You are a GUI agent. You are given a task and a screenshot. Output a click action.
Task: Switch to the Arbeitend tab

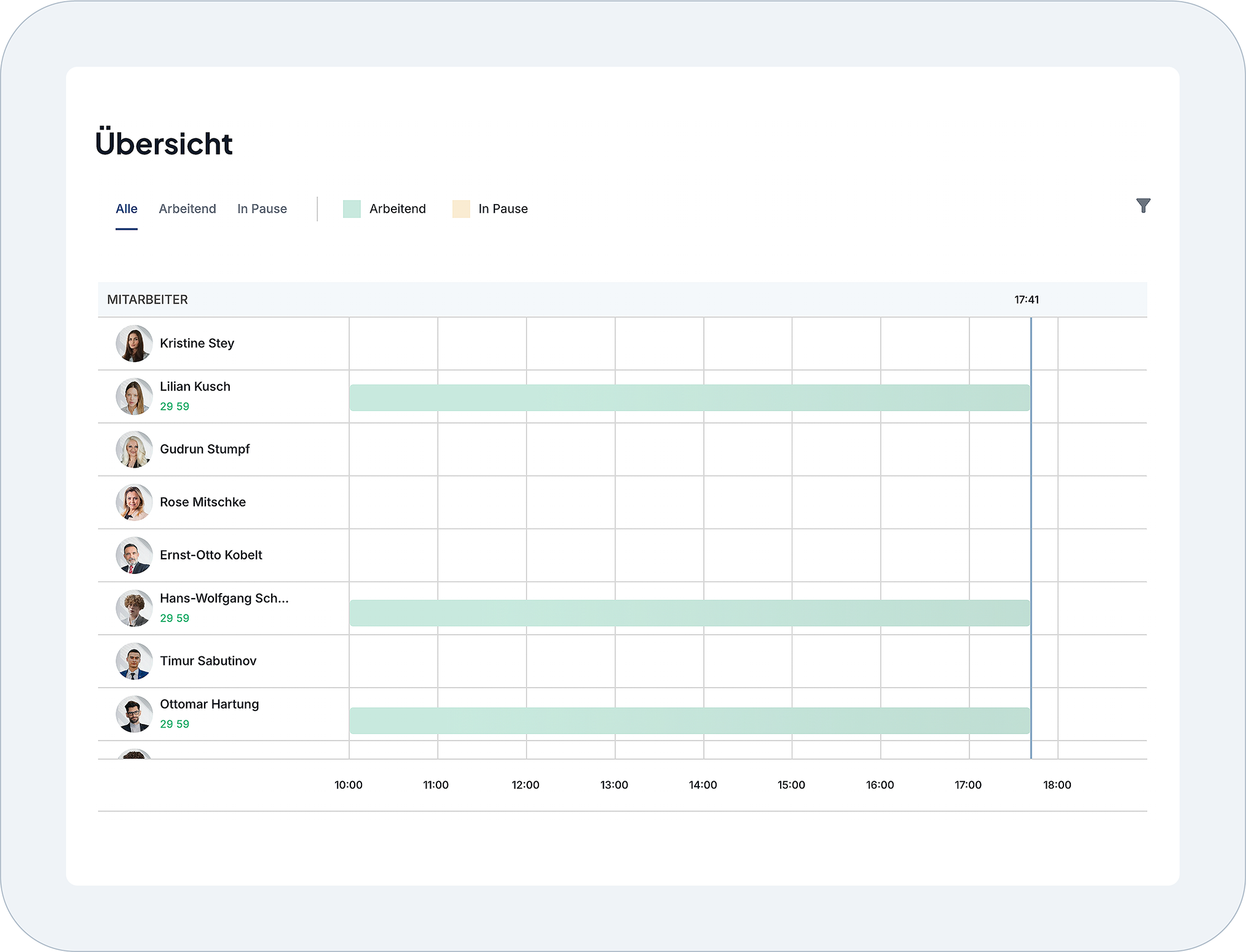coord(187,209)
